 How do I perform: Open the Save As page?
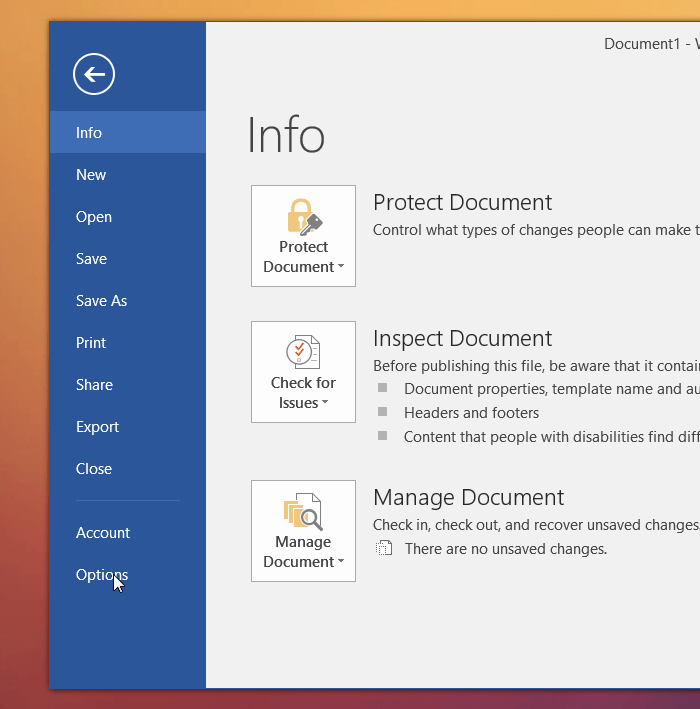[102, 300]
